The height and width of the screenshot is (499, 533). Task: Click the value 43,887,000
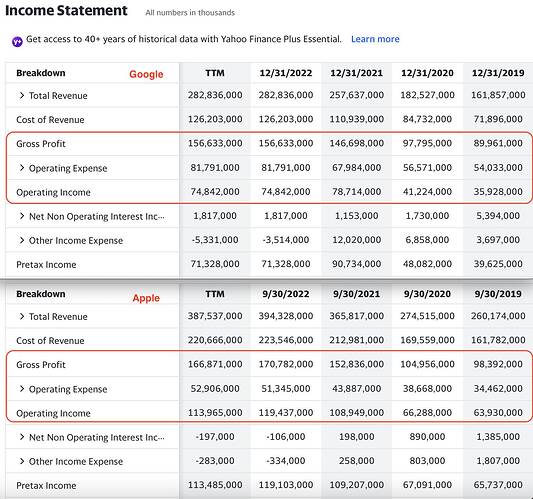coord(357,389)
